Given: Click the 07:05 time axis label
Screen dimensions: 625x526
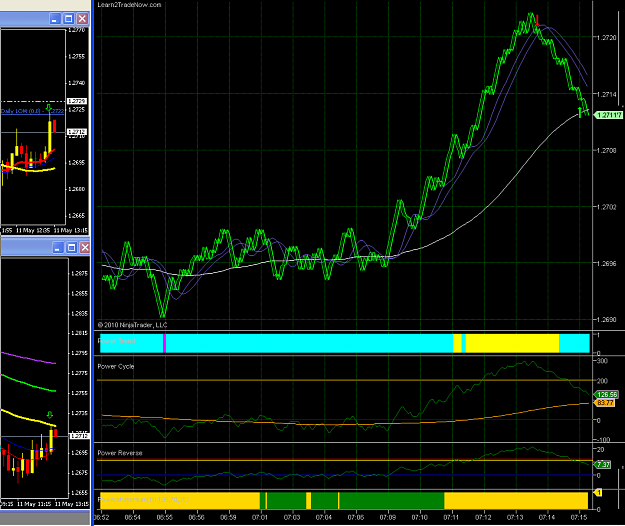Looking at the screenshot, I should (x=356, y=517).
